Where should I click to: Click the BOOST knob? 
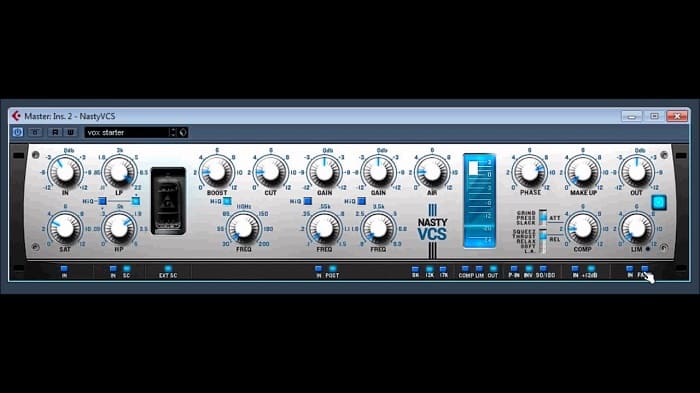point(217,172)
